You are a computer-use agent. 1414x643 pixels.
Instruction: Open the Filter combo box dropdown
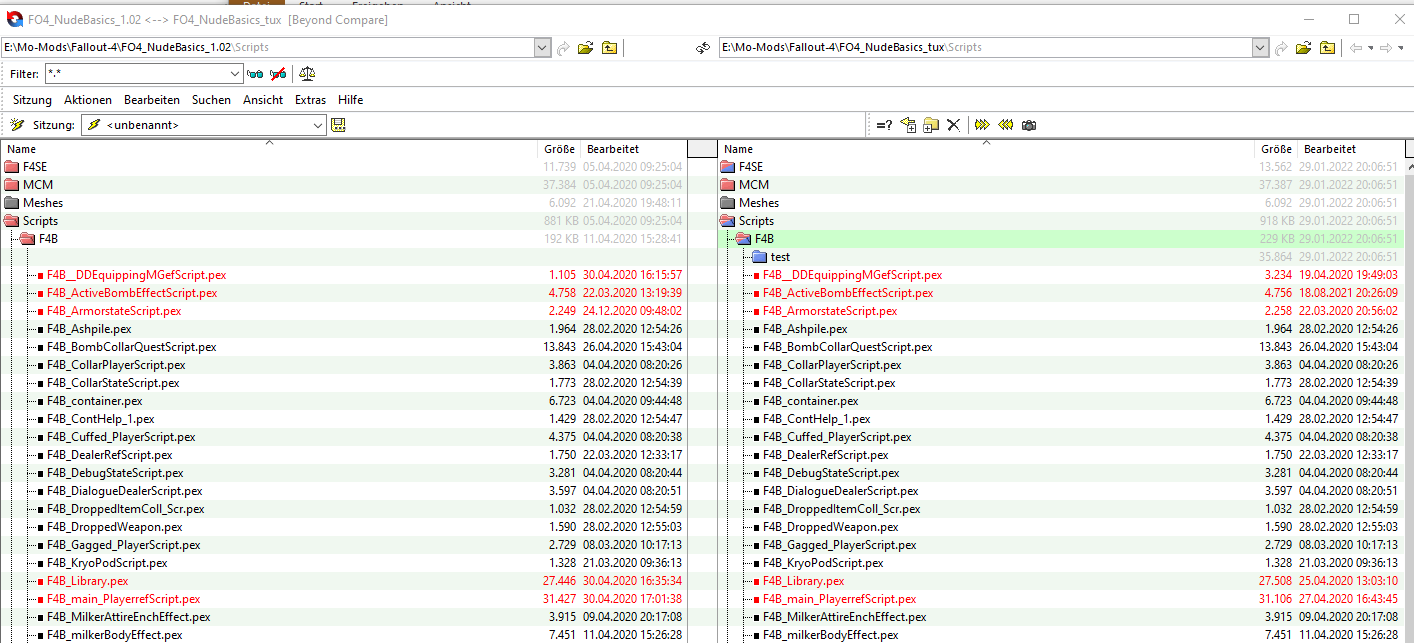[x=235, y=73]
